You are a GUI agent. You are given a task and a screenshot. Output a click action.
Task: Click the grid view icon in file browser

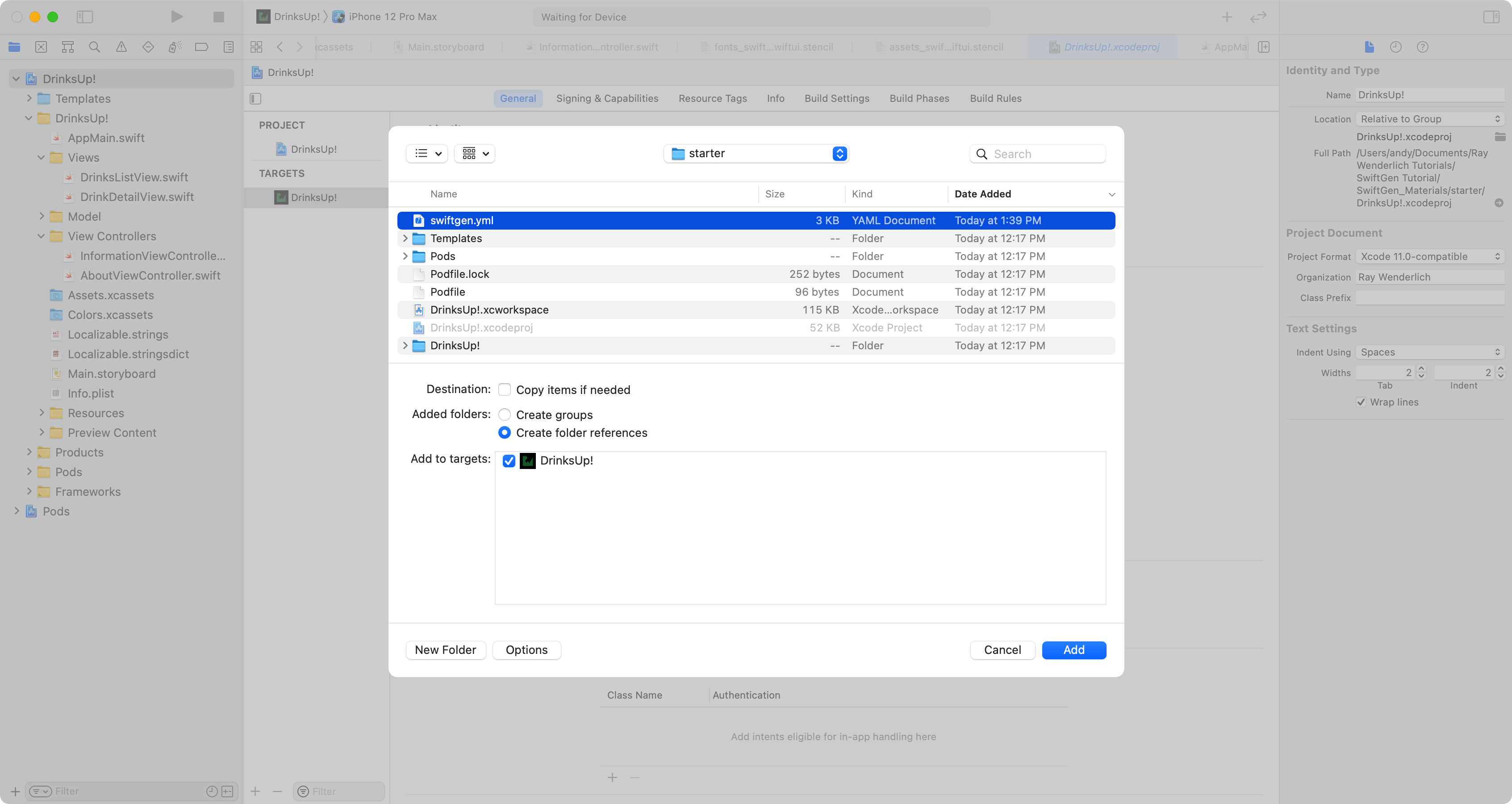[x=469, y=153]
